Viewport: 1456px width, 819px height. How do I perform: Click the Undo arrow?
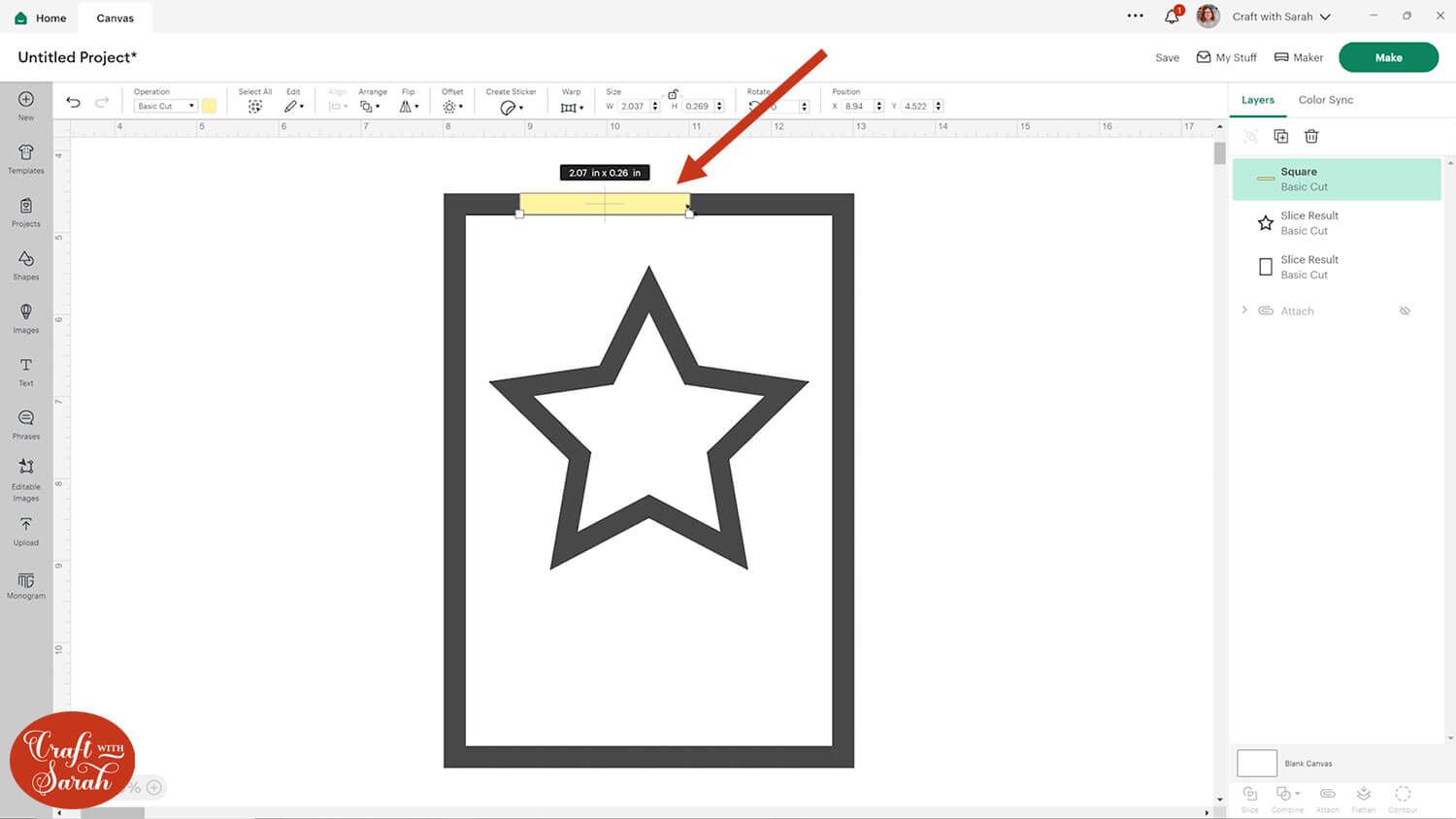coord(73,102)
